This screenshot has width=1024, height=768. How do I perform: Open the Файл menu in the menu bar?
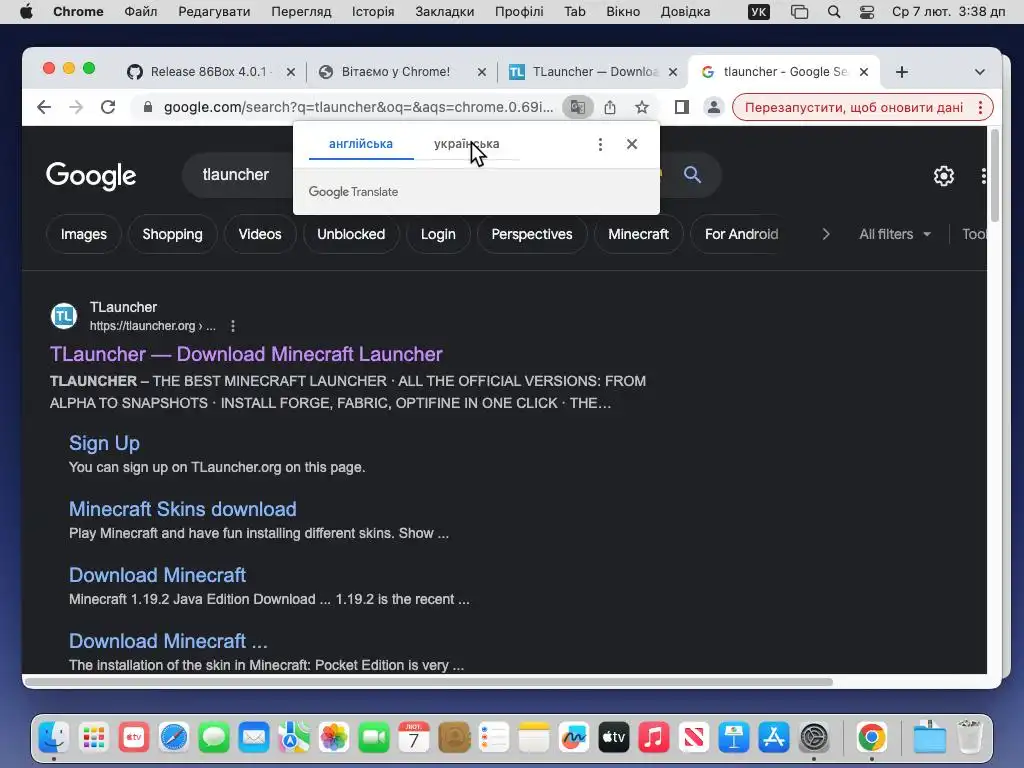[x=140, y=12]
